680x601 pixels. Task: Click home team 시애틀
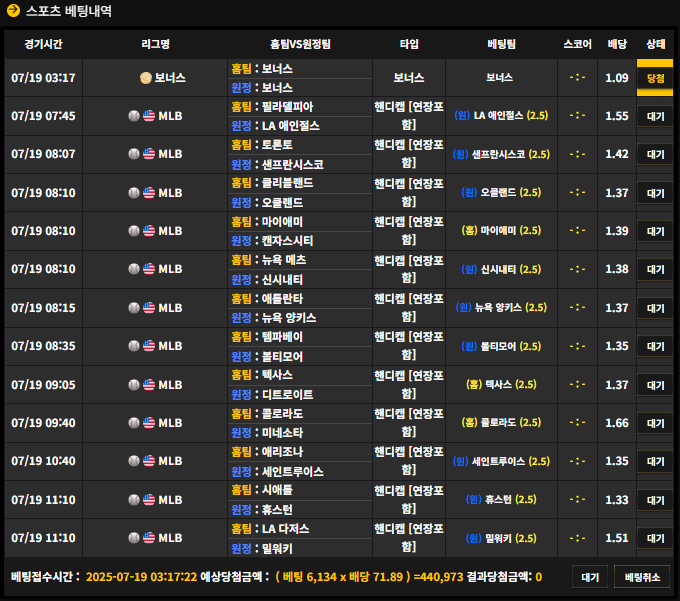(x=277, y=490)
